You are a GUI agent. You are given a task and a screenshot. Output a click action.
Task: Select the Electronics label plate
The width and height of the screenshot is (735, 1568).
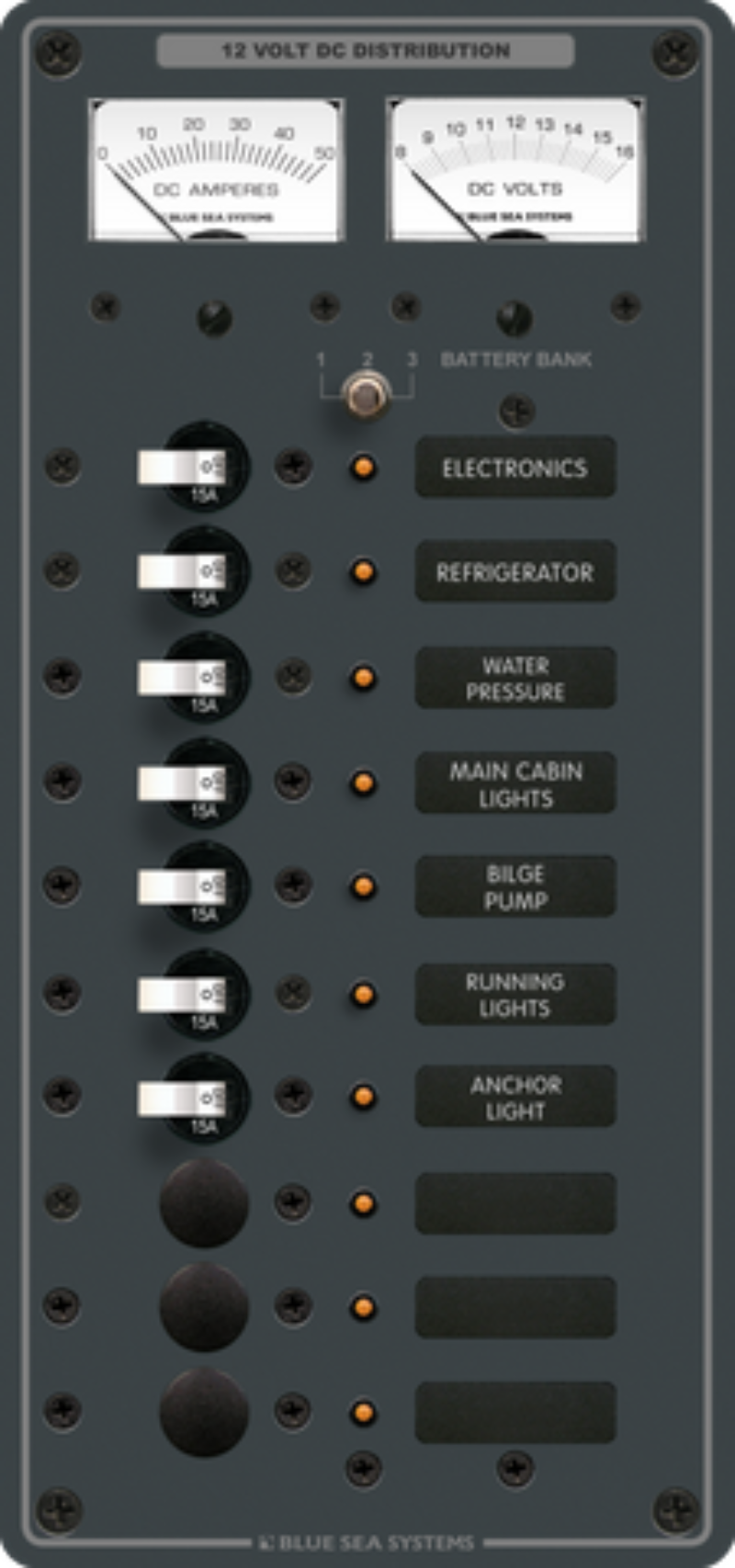tap(515, 467)
